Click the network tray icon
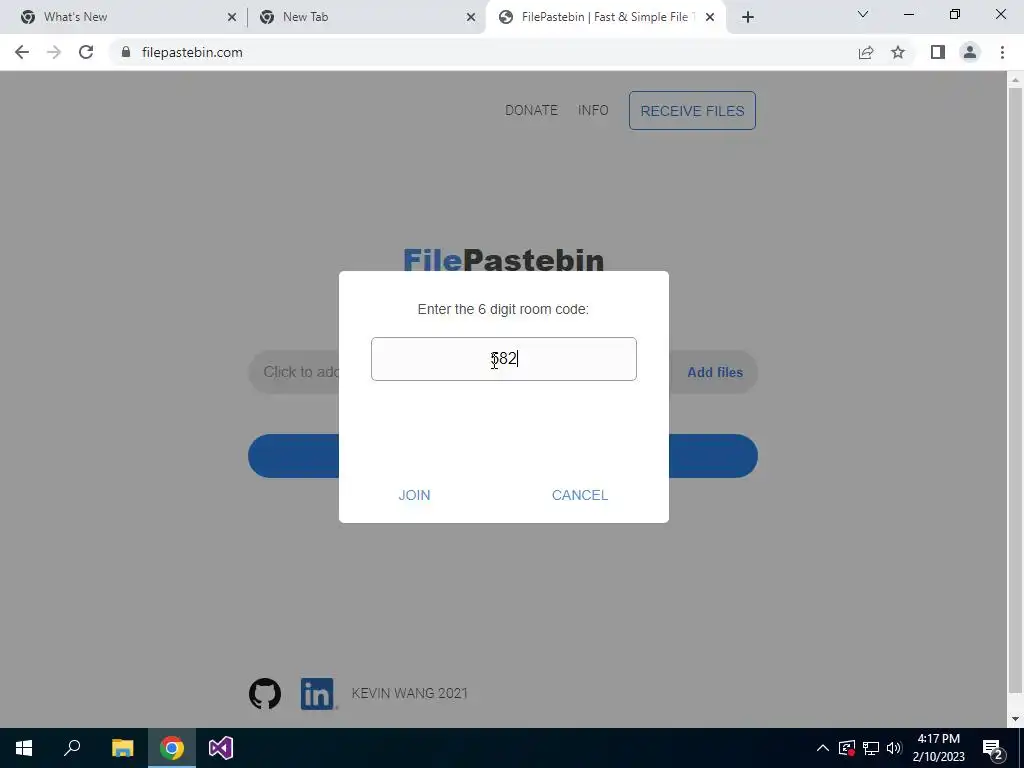This screenshot has width=1024, height=768. 871,748
